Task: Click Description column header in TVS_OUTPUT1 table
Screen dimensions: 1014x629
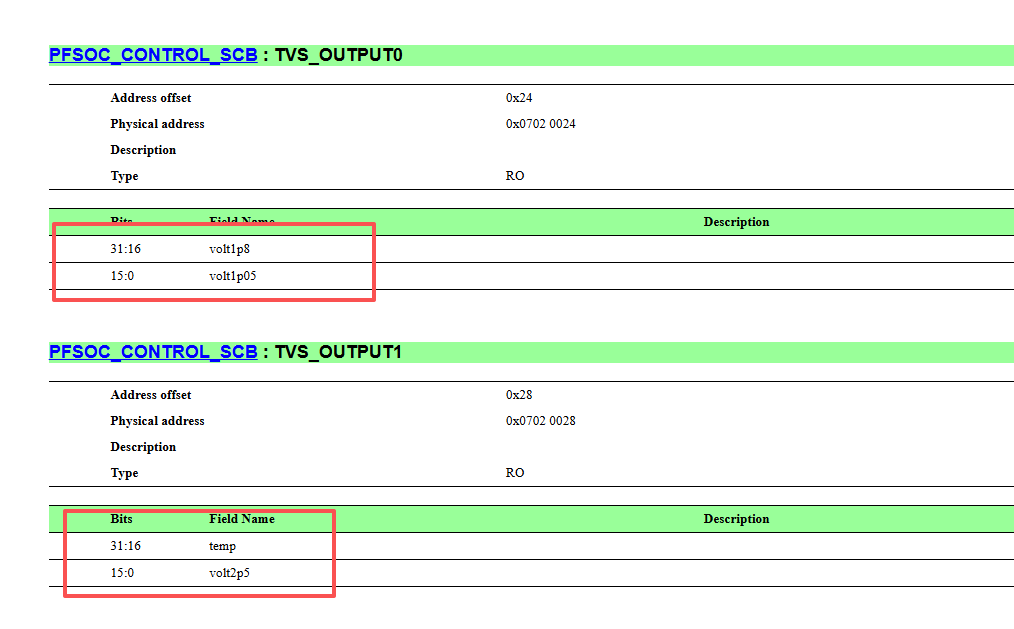Action: coord(737,519)
